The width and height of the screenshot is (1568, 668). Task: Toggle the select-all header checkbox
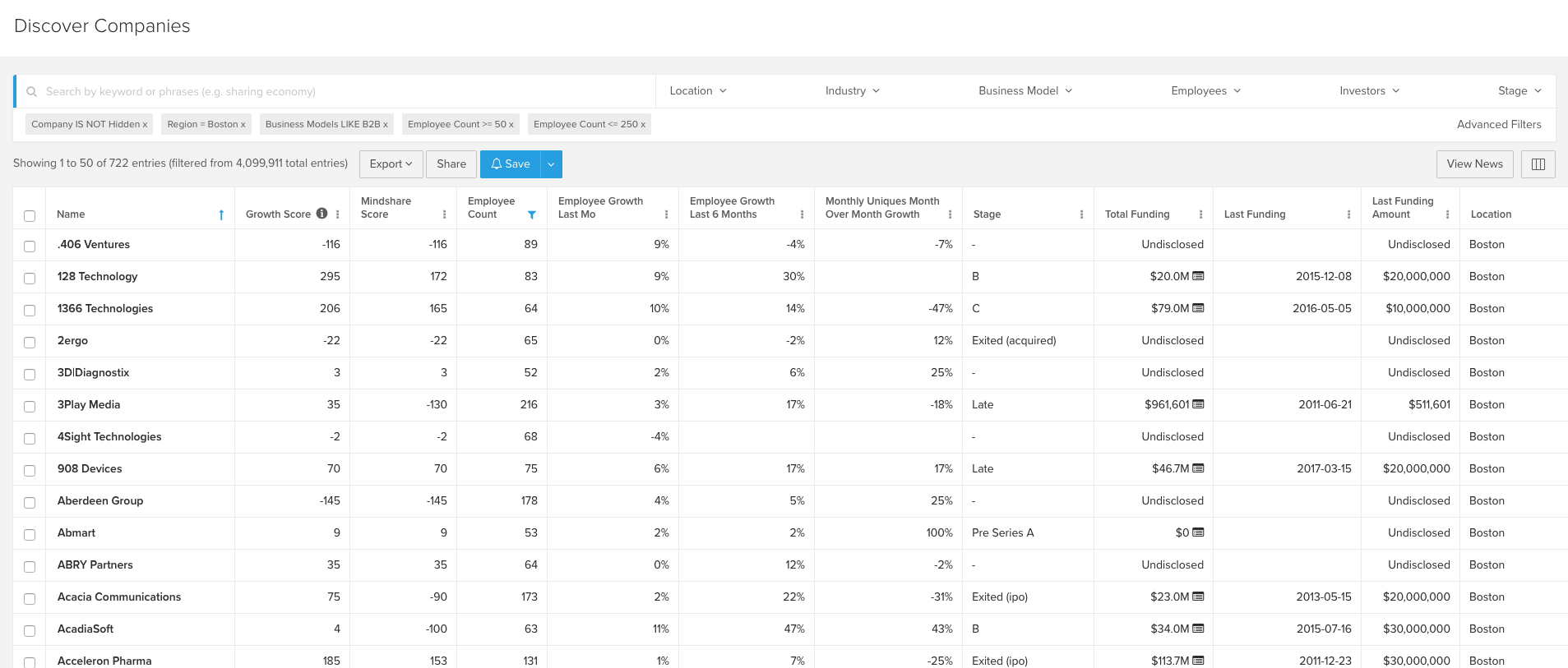click(x=30, y=216)
